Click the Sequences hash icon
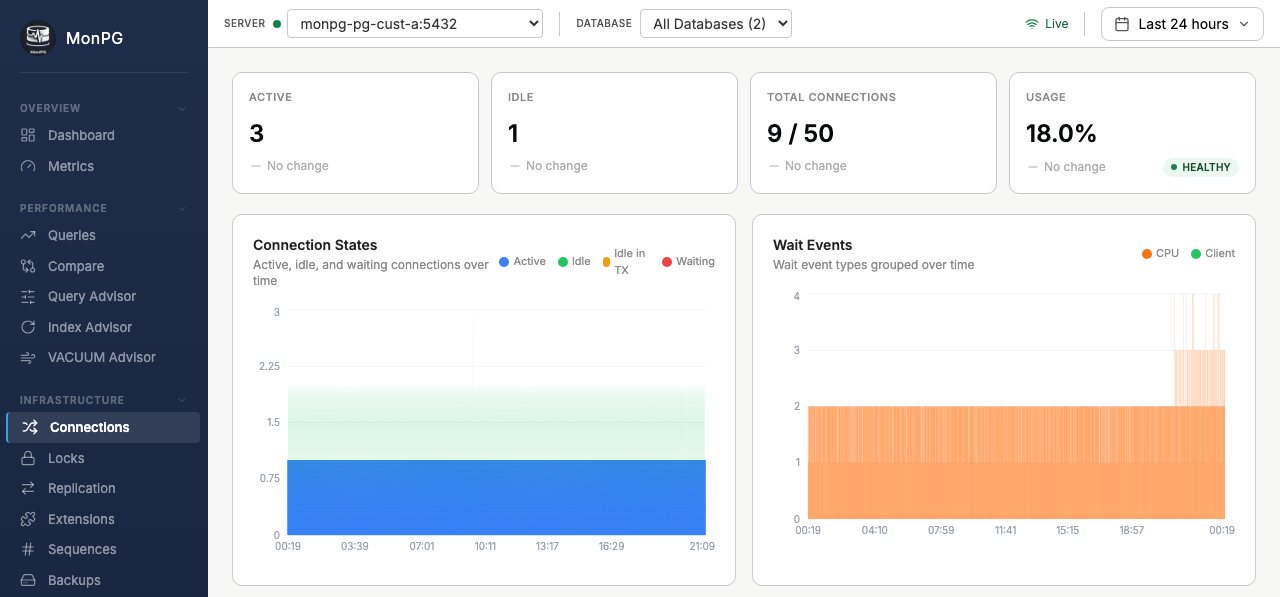This screenshot has height=597, width=1280. [28, 550]
